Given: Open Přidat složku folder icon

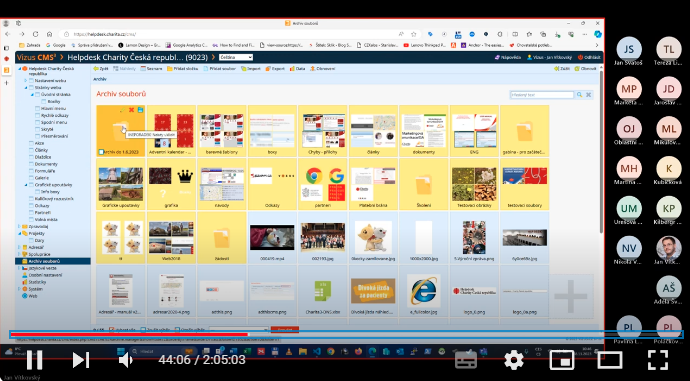Looking at the screenshot, I should coord(169,69).
